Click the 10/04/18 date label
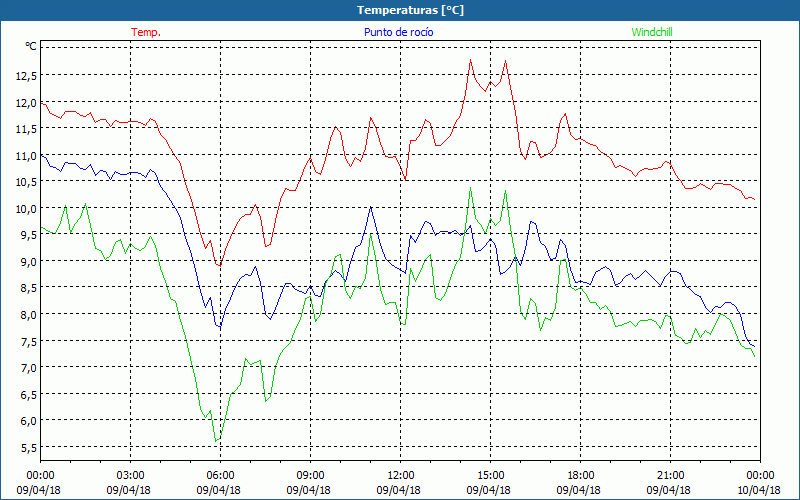 click(758, 490)
